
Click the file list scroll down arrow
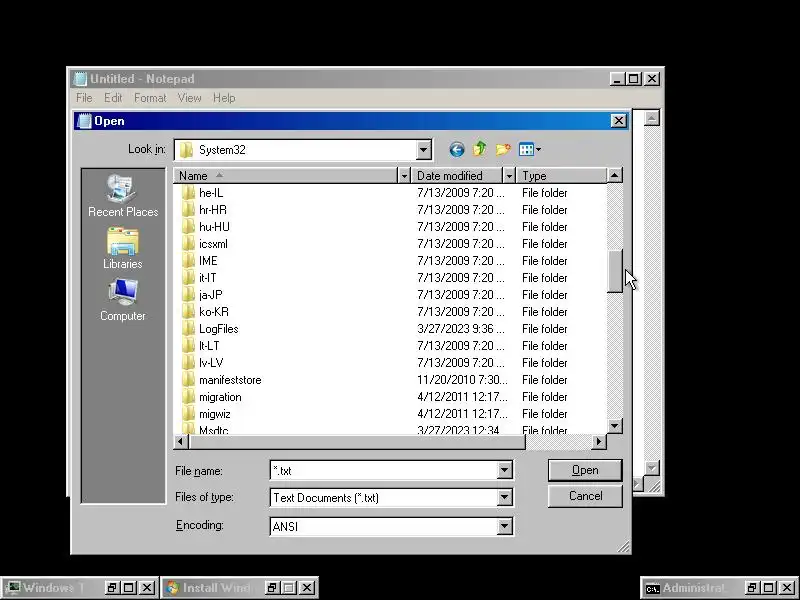(x=615, y=426)
